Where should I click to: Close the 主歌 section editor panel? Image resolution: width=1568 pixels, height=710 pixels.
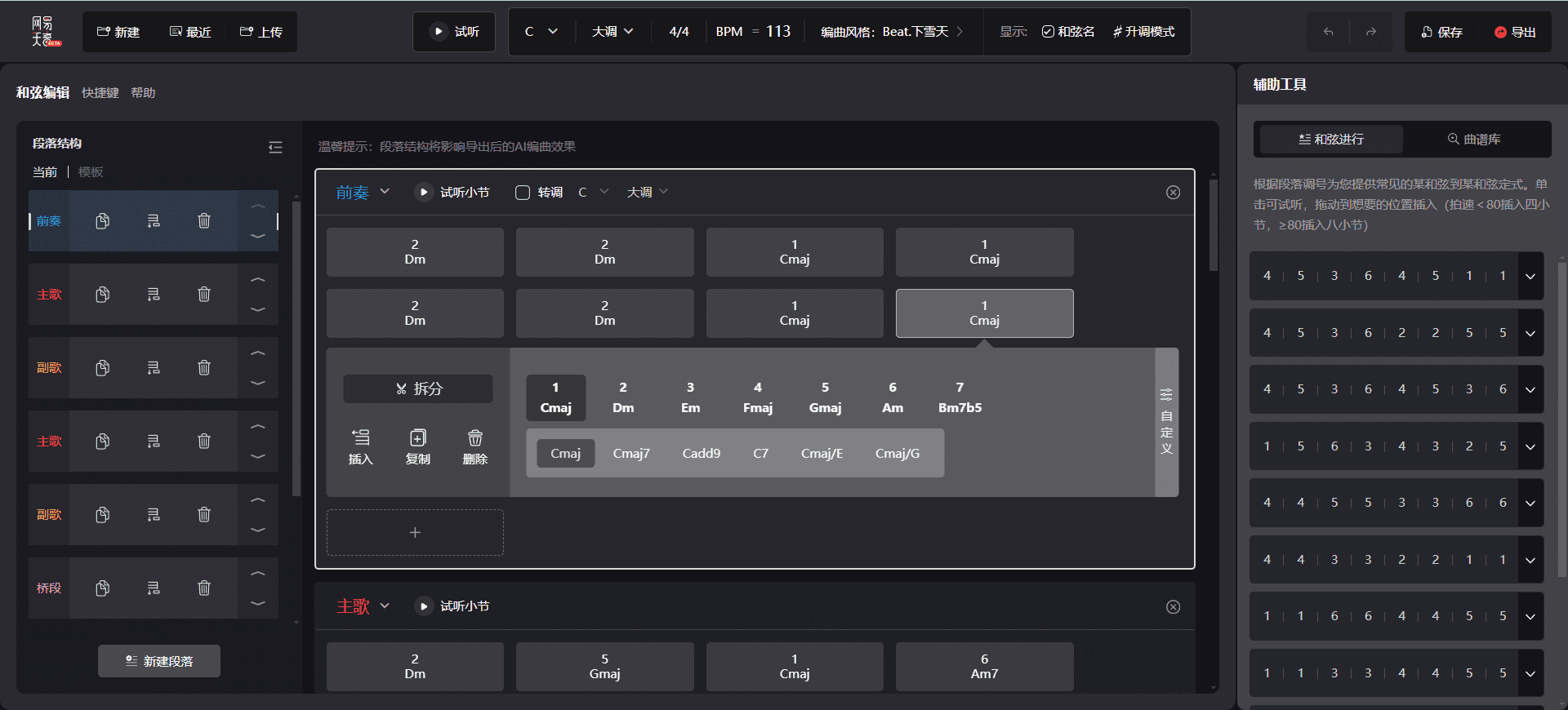[x=1173, y=607]
